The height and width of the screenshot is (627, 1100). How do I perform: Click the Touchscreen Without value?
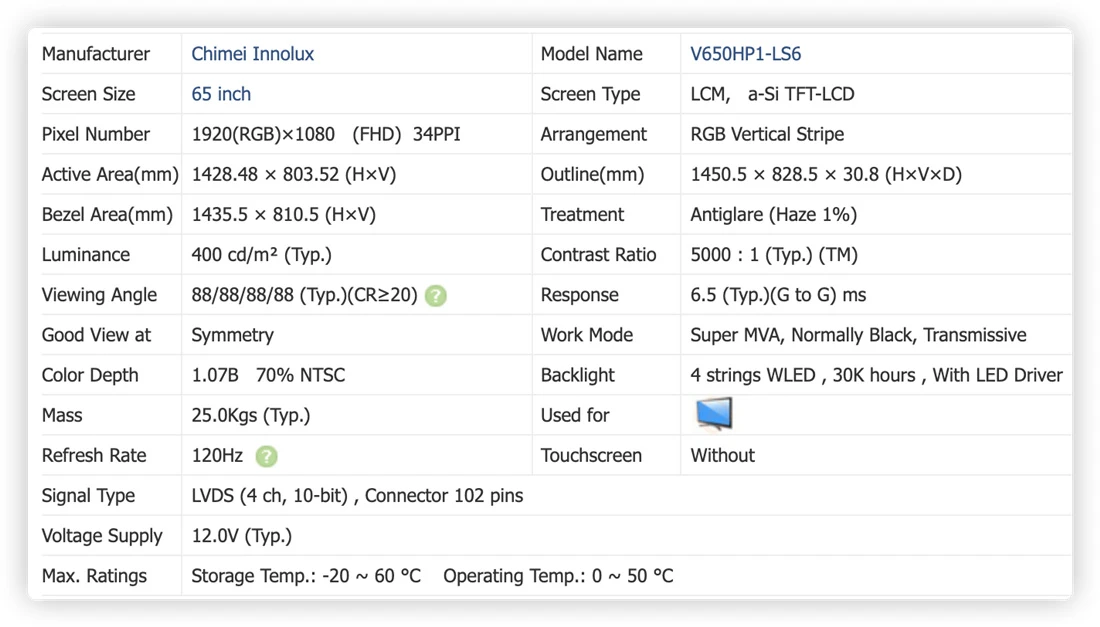[723, 455]
